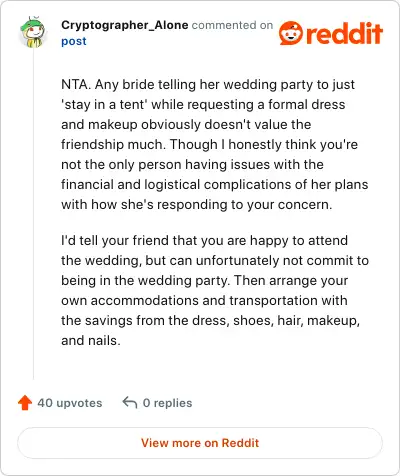400x476 pixels.
Task: Click the words 'dress, shoes, hair, makeup,'
Action: point(276,321)
